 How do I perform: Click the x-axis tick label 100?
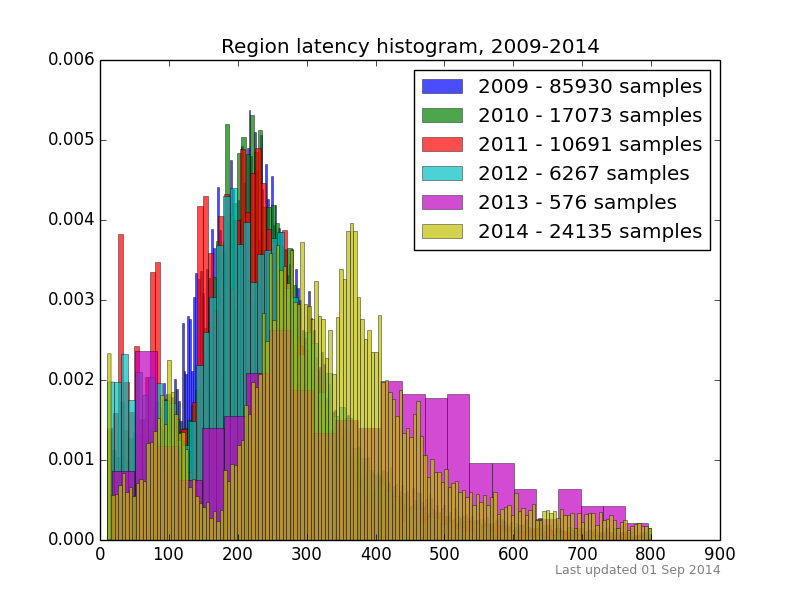(168, 554)
